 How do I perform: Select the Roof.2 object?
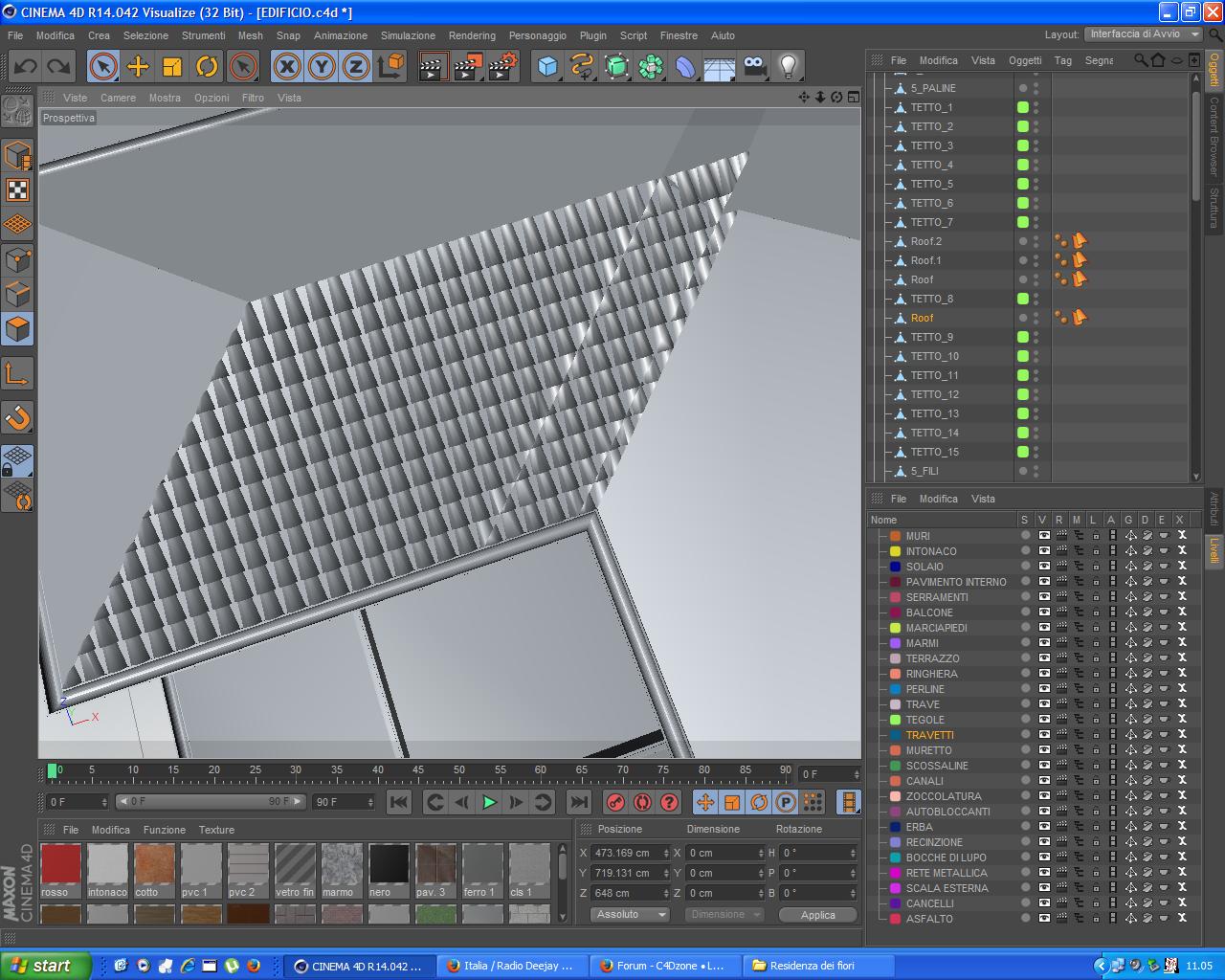pos(925,241)
